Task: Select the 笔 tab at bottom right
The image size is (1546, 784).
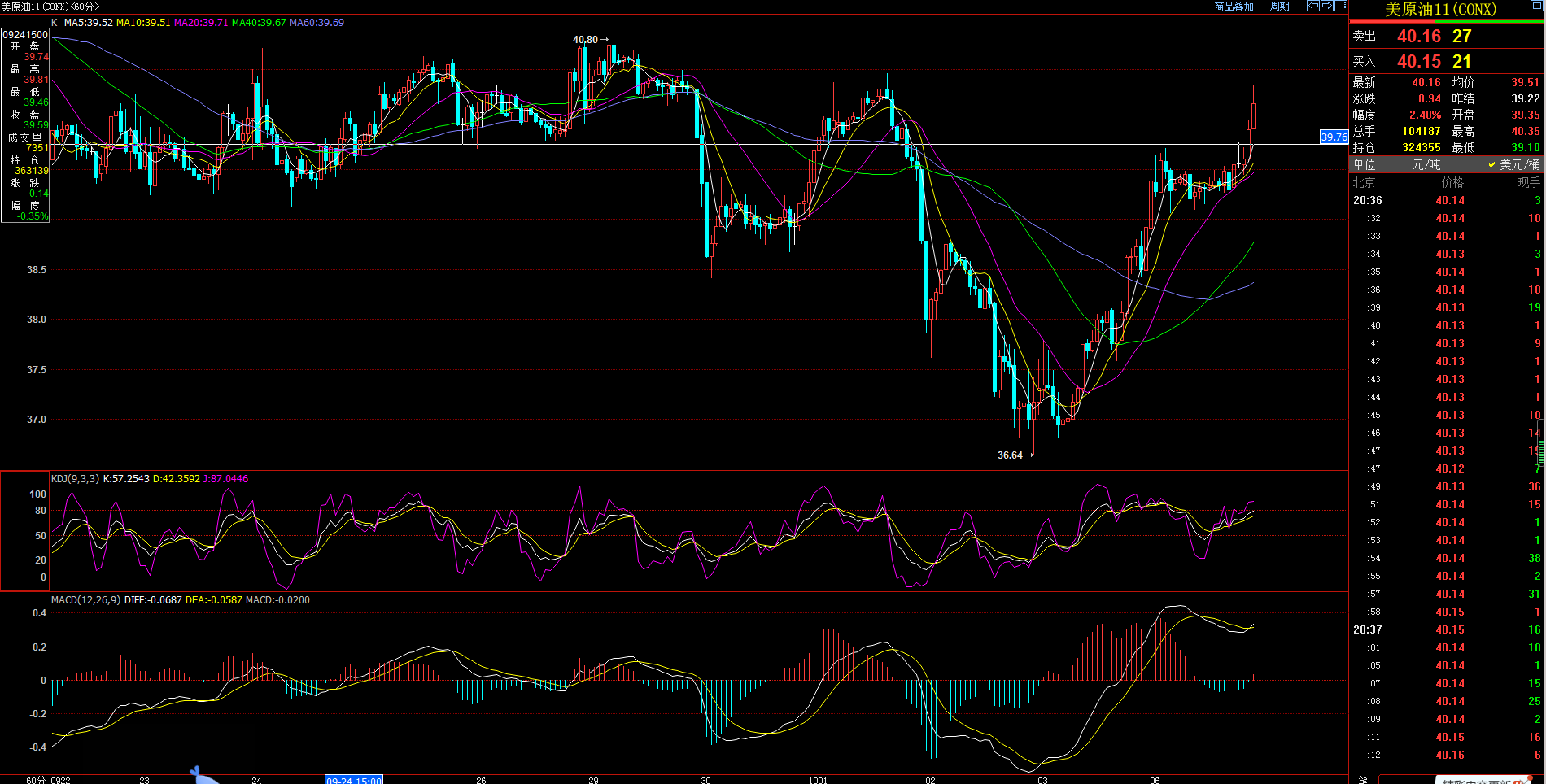Action: tap(1363, 780)
